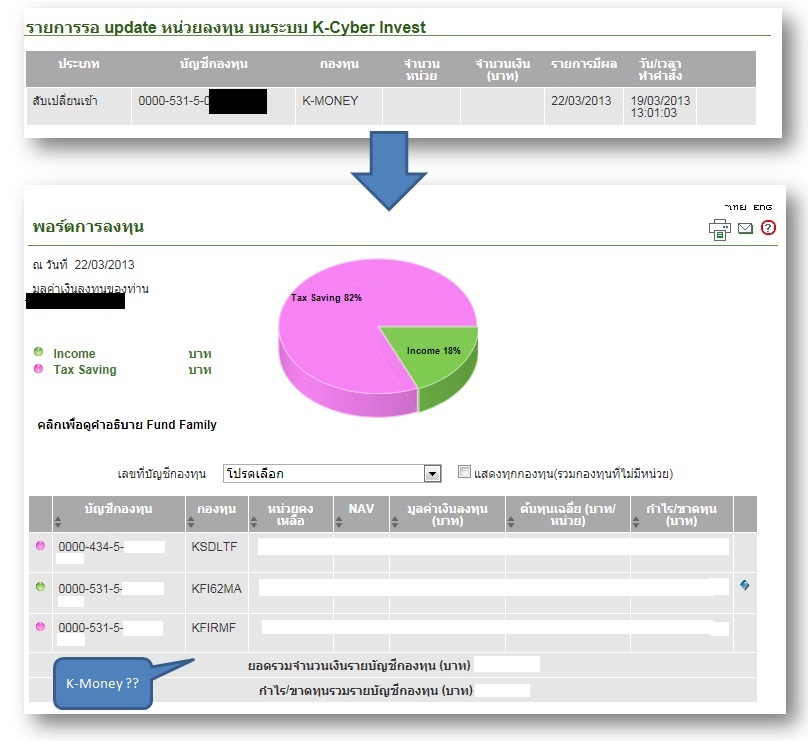Click the พอร์ตการลงทุน heading

88,227
